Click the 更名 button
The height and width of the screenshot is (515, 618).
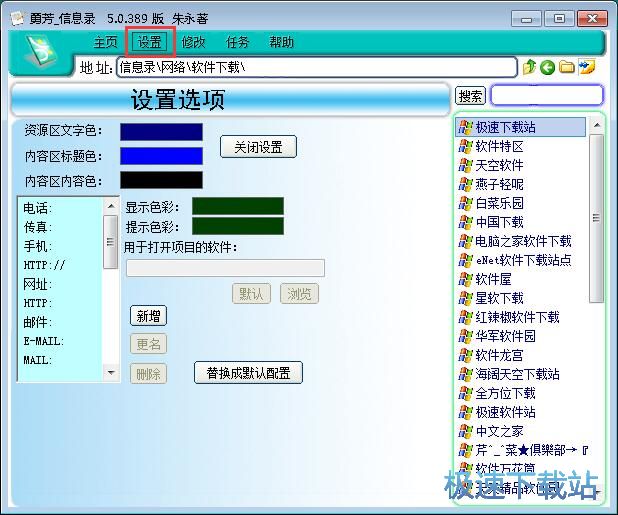148,344
